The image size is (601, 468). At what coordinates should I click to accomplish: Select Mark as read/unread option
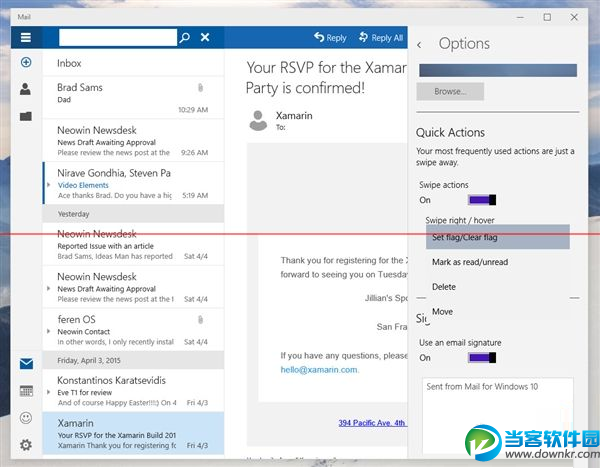pos(498,262)
